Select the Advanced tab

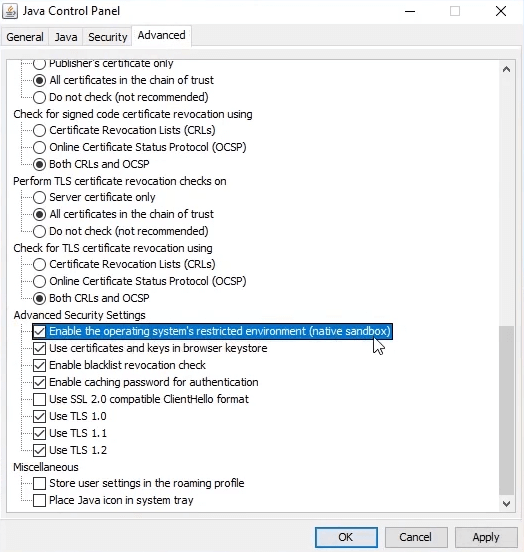click(162, 36)
